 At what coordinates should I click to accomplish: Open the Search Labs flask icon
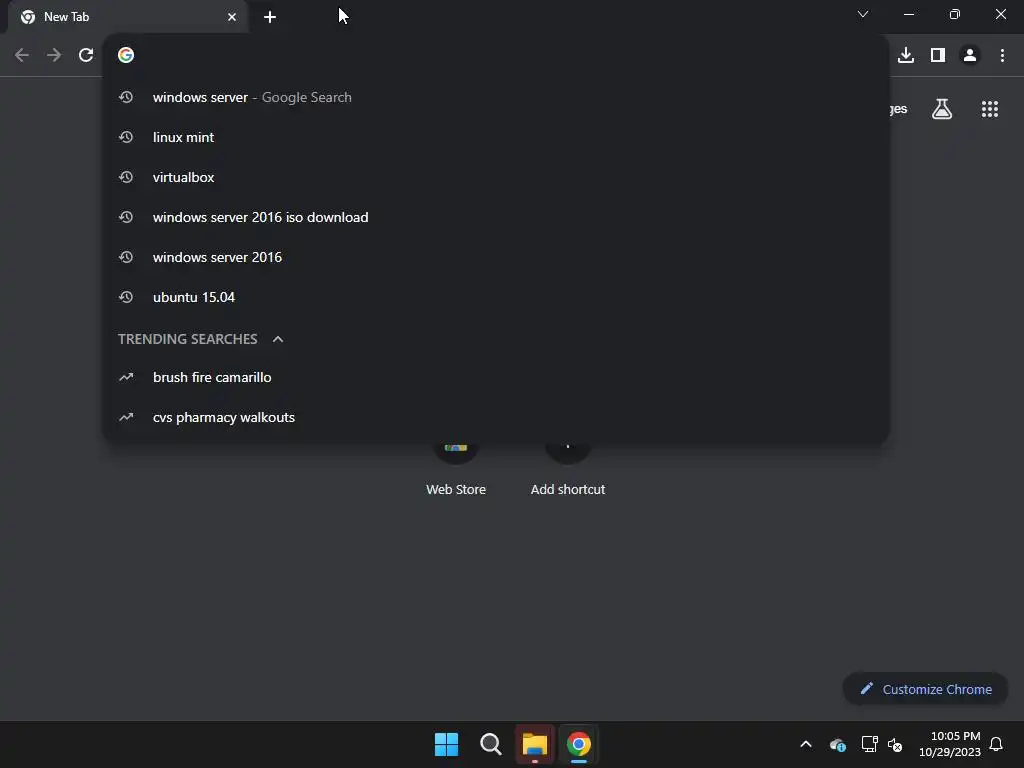[x=942, y=109]
